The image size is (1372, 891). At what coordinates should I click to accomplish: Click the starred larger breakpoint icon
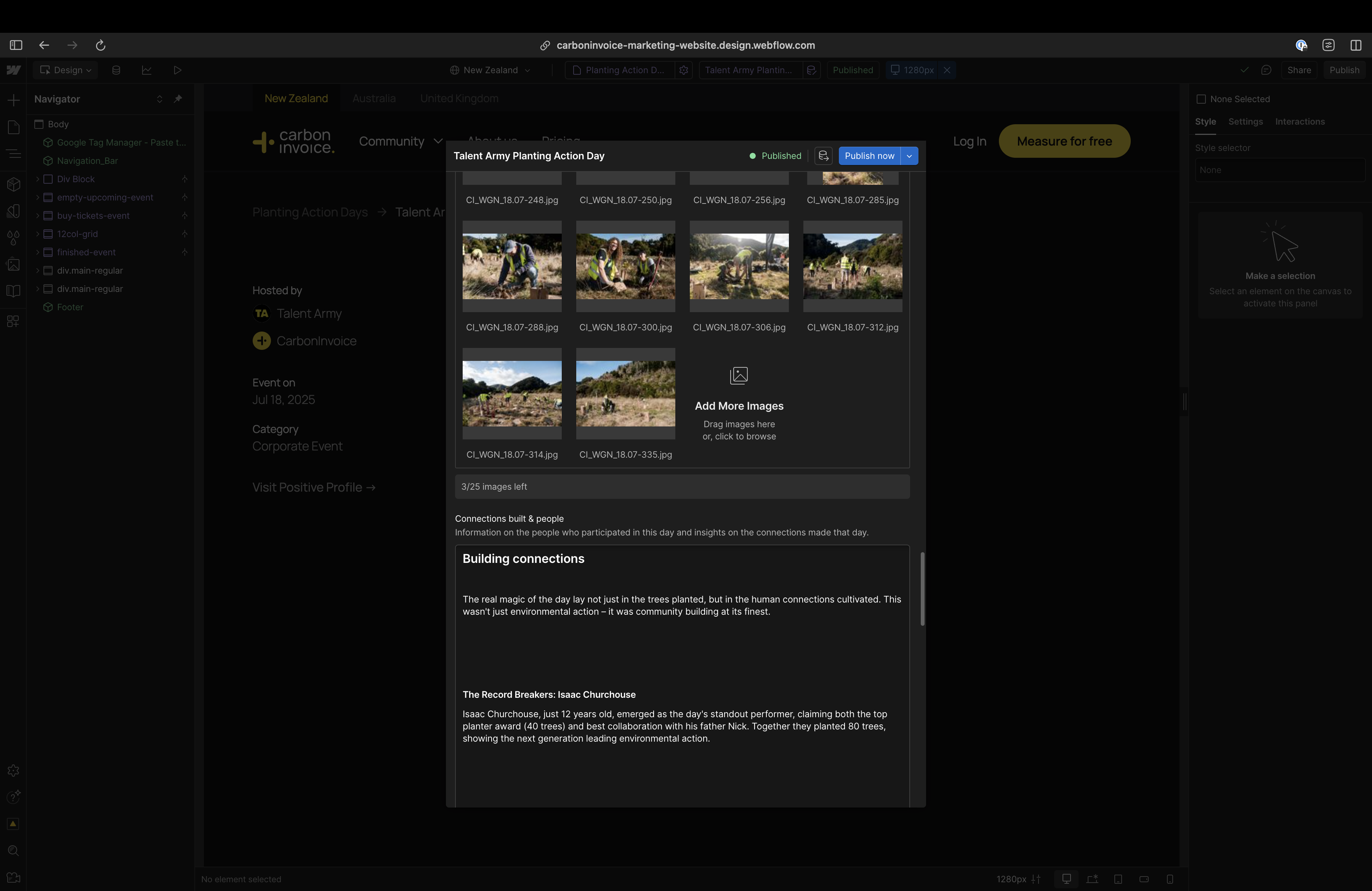pos(1092,879)
